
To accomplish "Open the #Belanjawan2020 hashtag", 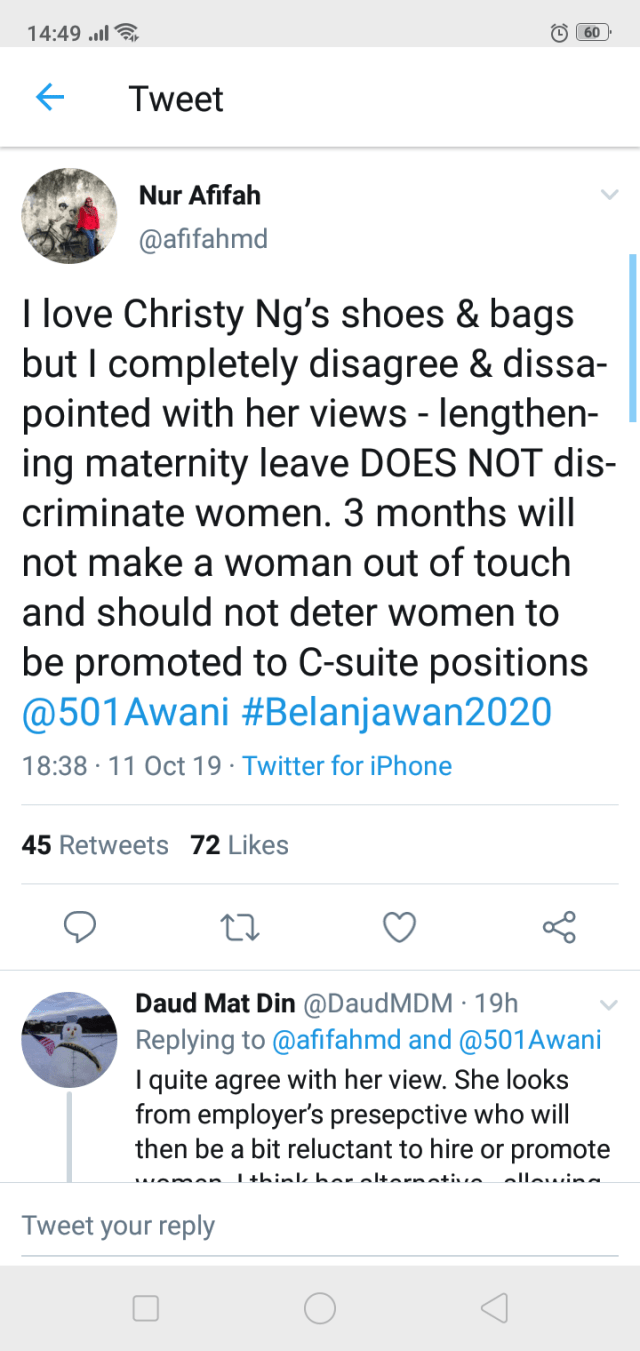I will click(397, 712).
